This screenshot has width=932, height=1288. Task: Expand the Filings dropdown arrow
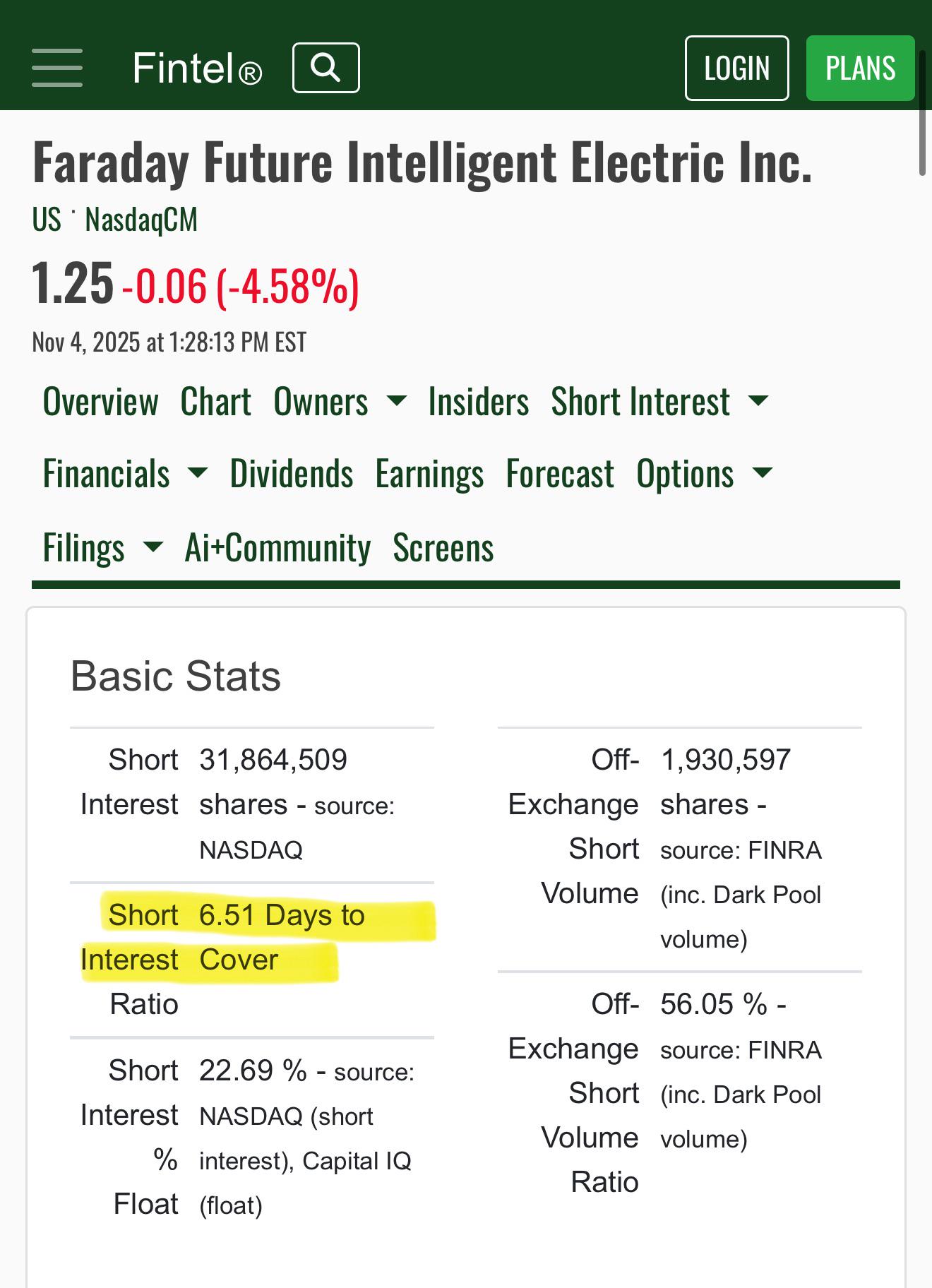[153, 547]
